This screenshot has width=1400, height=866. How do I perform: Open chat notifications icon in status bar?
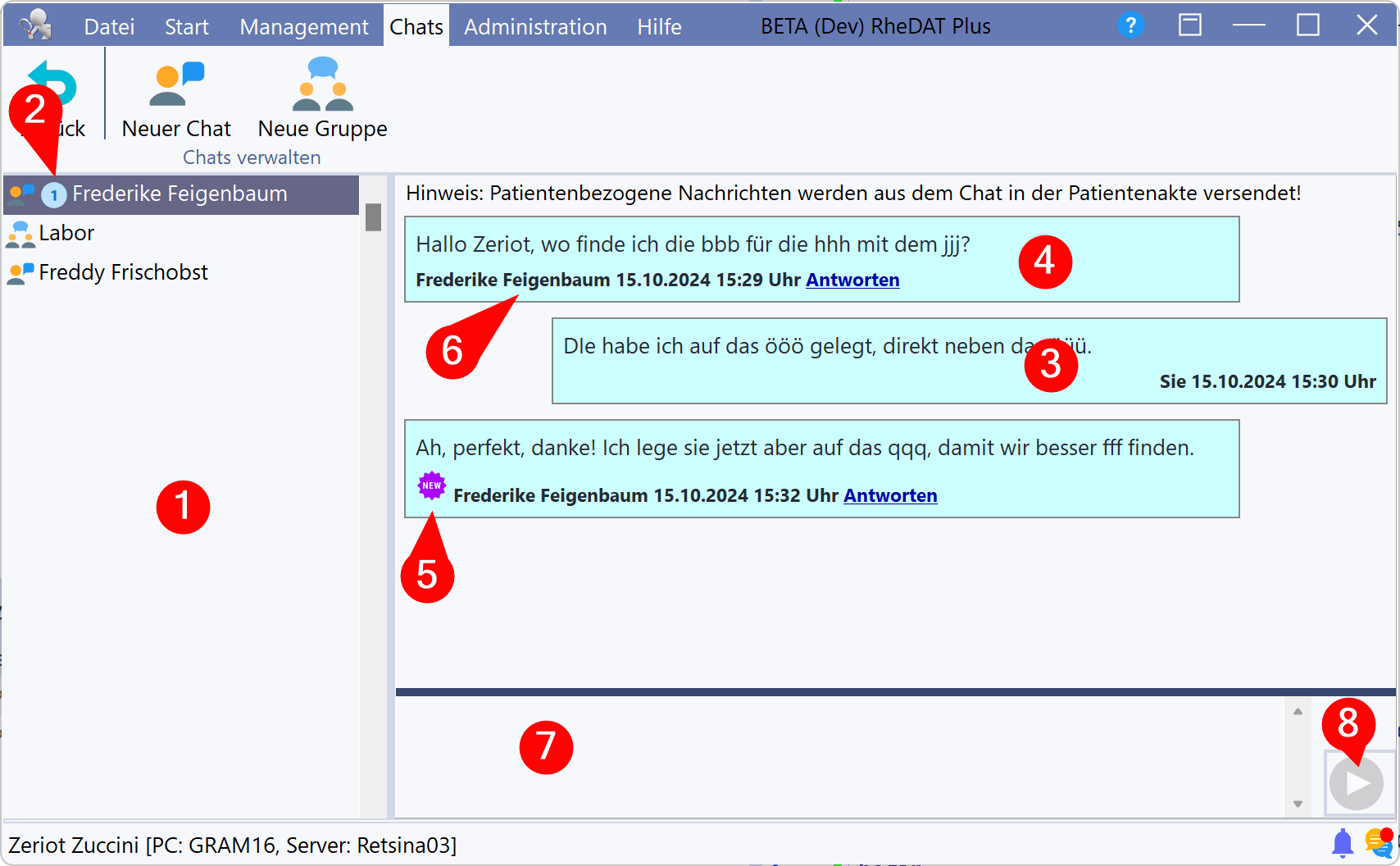coord(1380,842)
